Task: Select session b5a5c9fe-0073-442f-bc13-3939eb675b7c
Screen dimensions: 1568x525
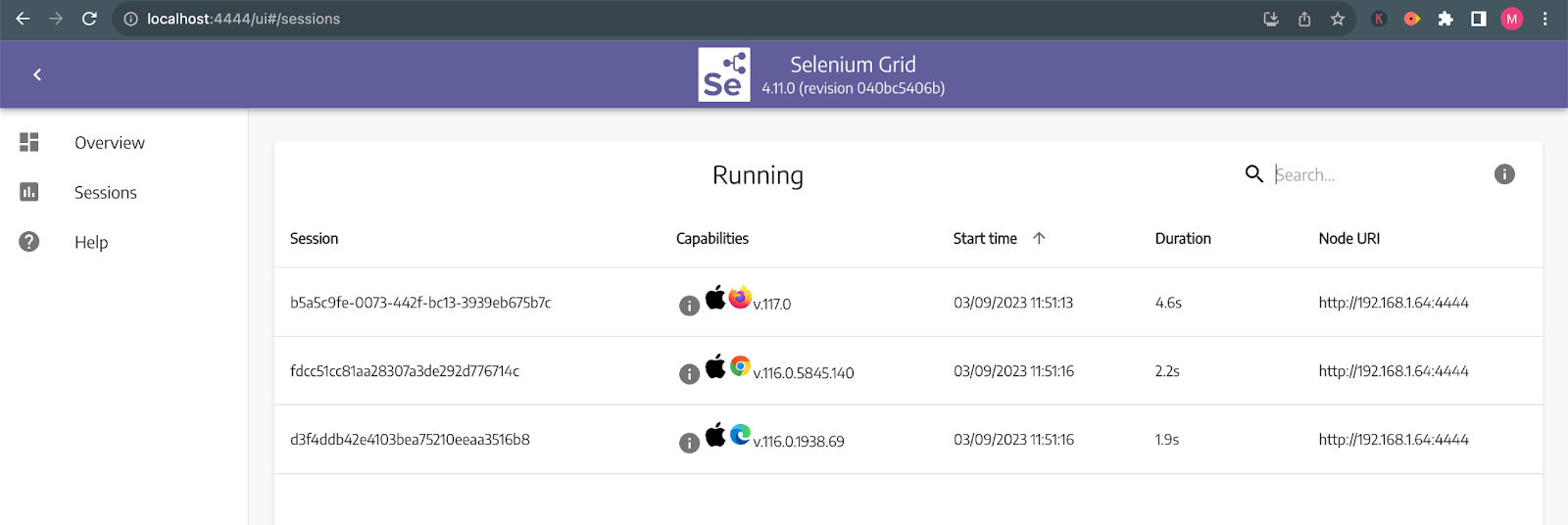Action: [420, 303]
